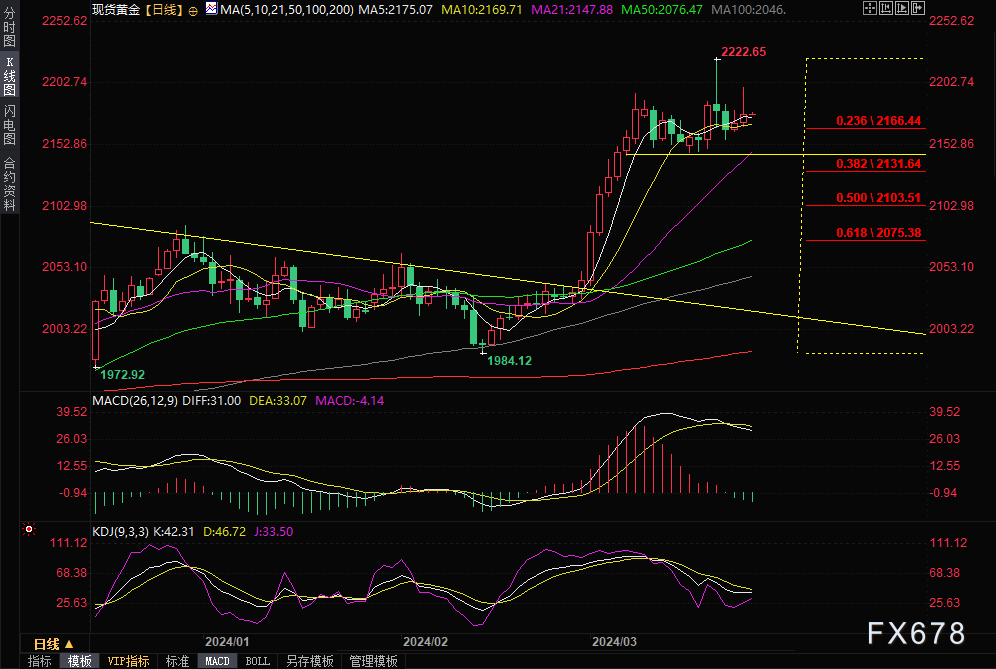Select the 模板 bottom tab
This screenshot has height=669, width=996.
pos(80,661)
